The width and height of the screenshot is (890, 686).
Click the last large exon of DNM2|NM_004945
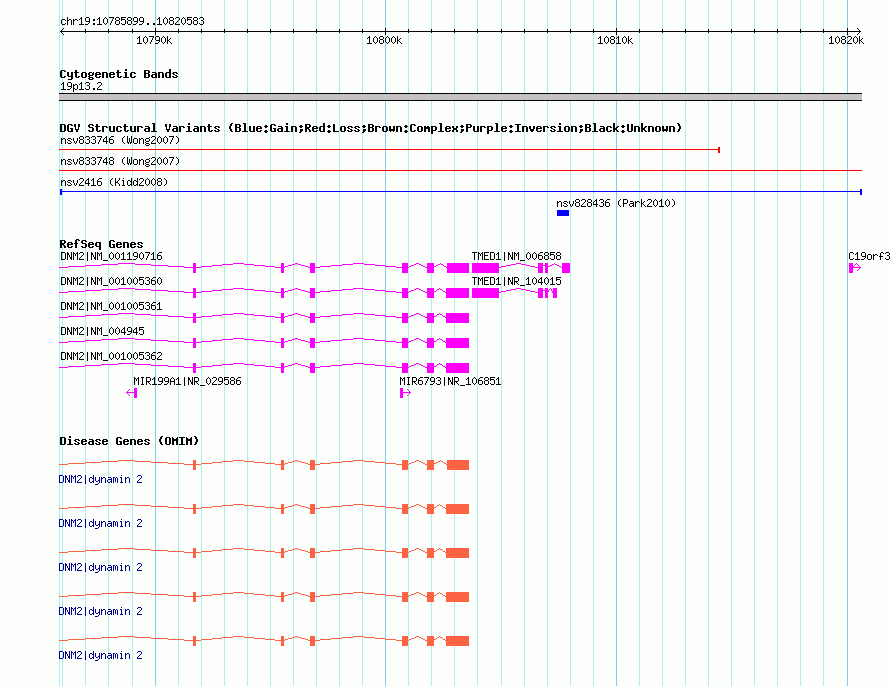[457, 343]
